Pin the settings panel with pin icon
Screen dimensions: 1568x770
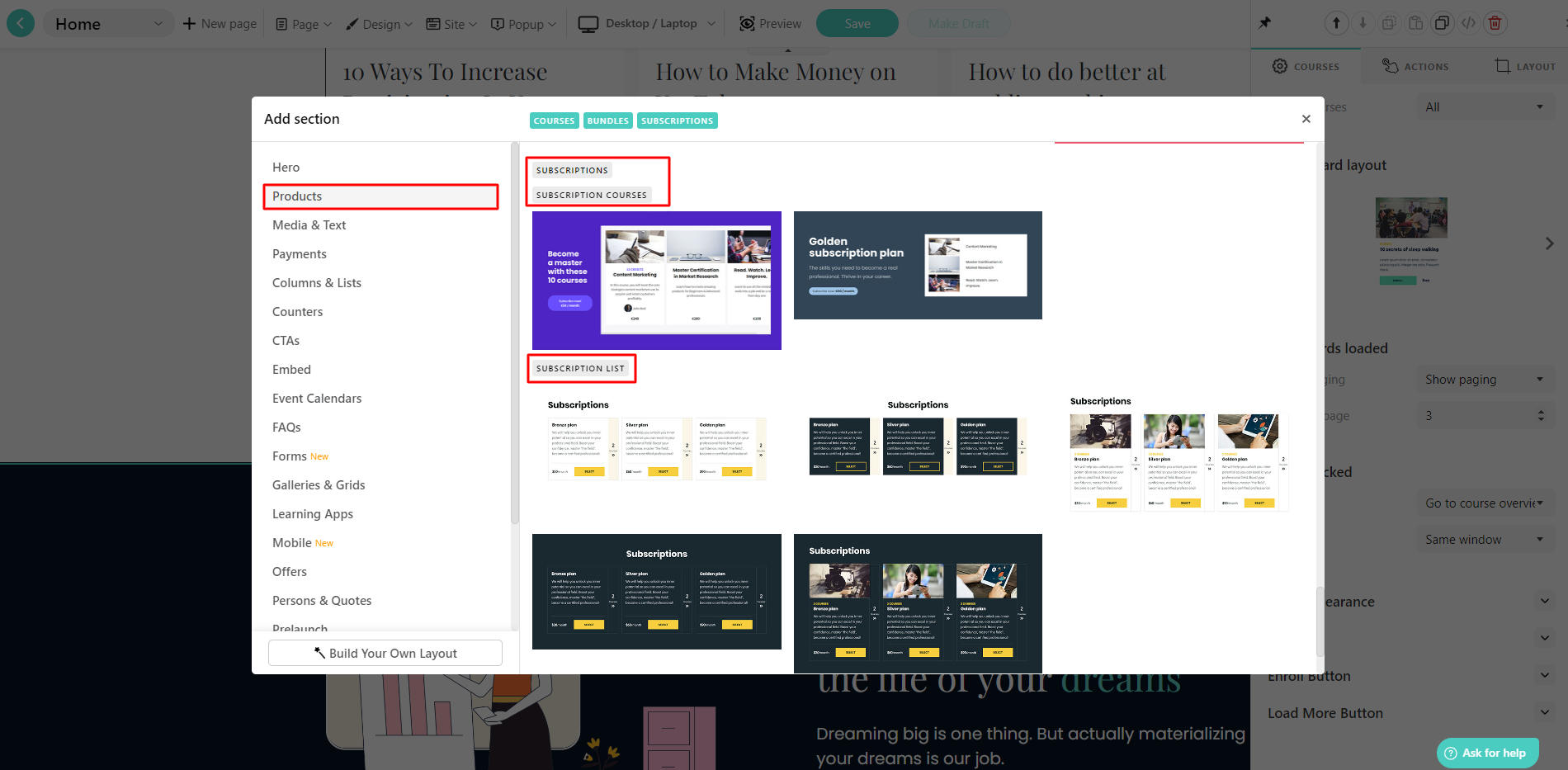1265,23
